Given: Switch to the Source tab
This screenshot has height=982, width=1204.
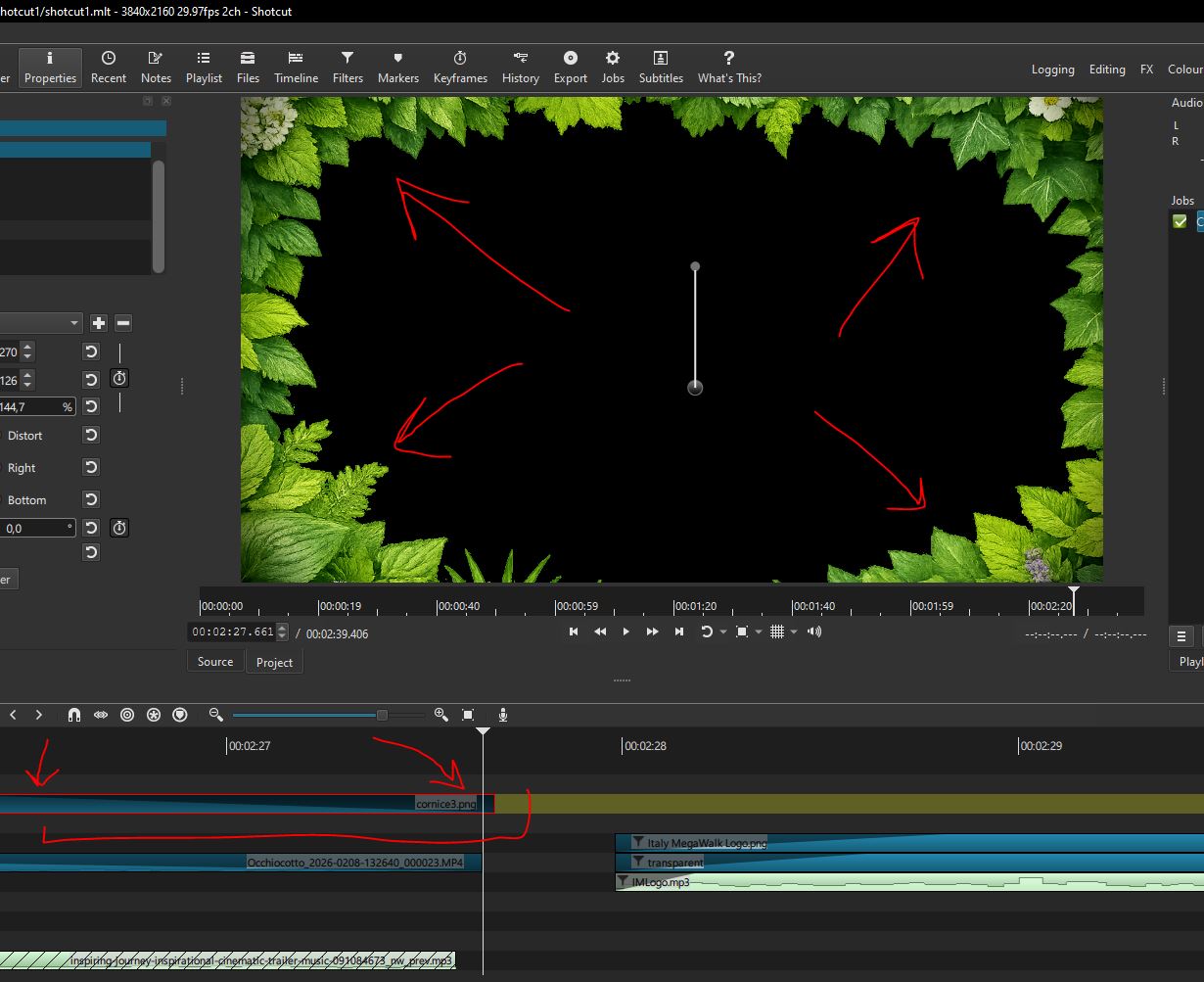Looking at the screenshot, I should 215,662.
